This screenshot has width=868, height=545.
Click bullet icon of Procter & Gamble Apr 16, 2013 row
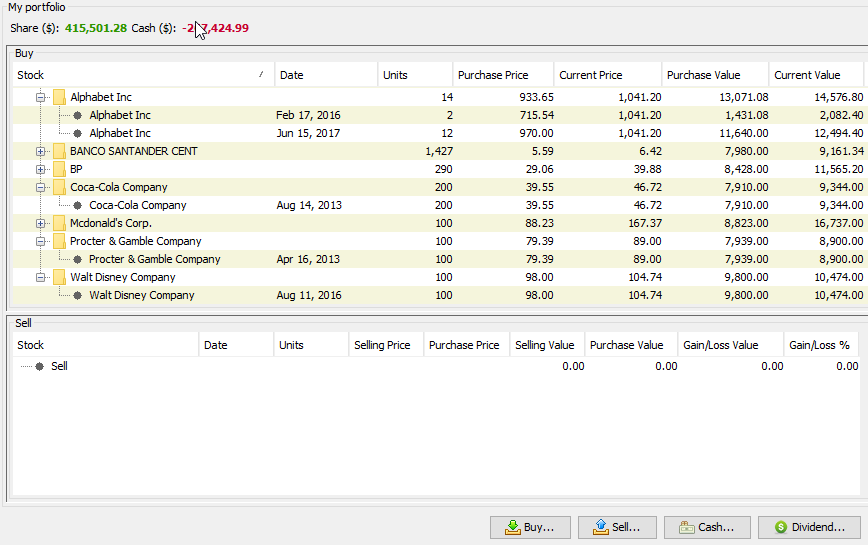tap(78, 259)
